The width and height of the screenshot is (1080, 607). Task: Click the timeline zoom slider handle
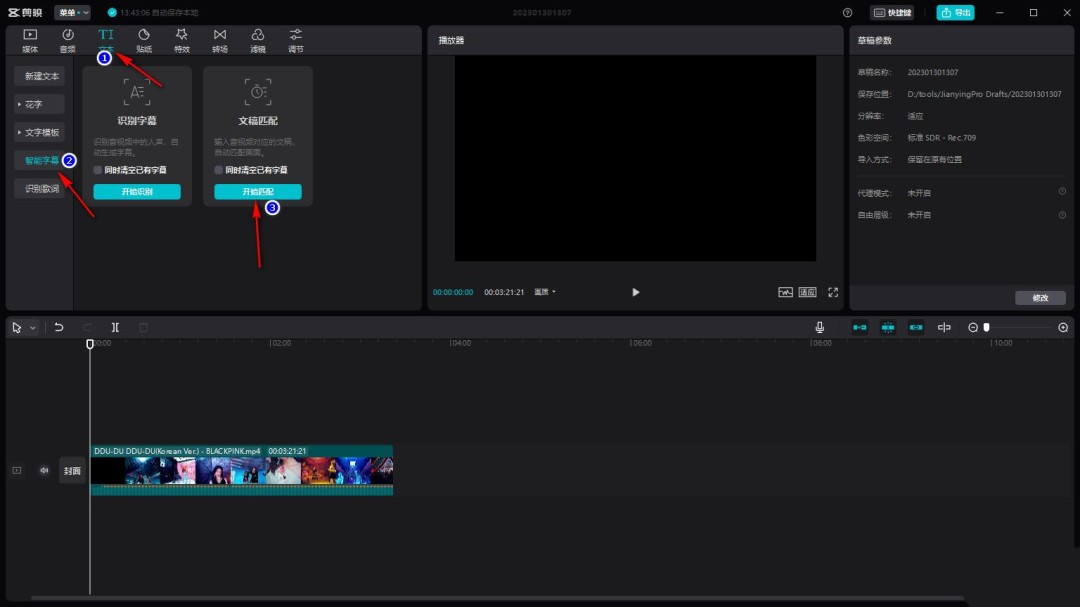[x=986, y=328]
